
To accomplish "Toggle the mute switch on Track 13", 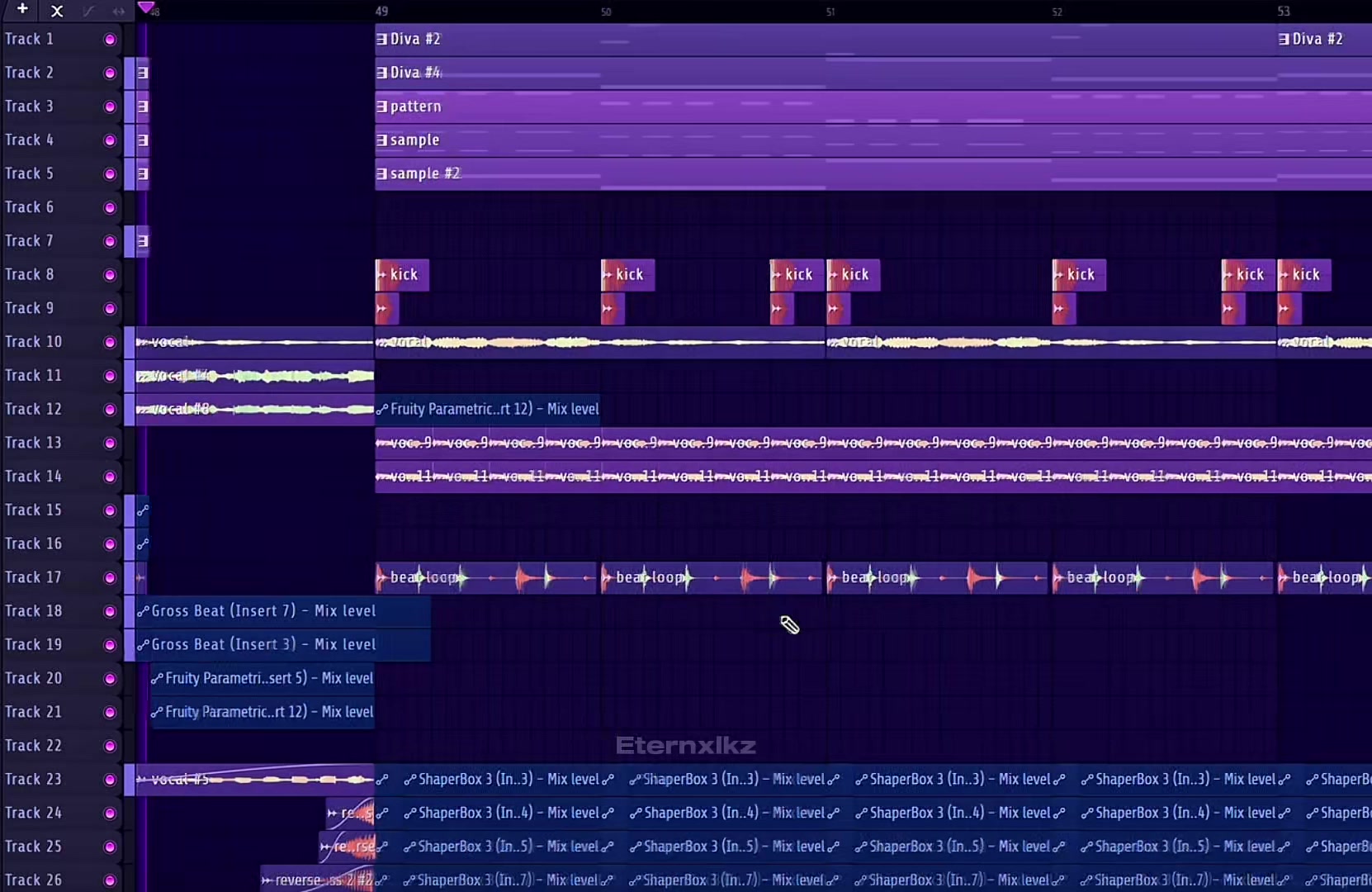I will (110, 444).
